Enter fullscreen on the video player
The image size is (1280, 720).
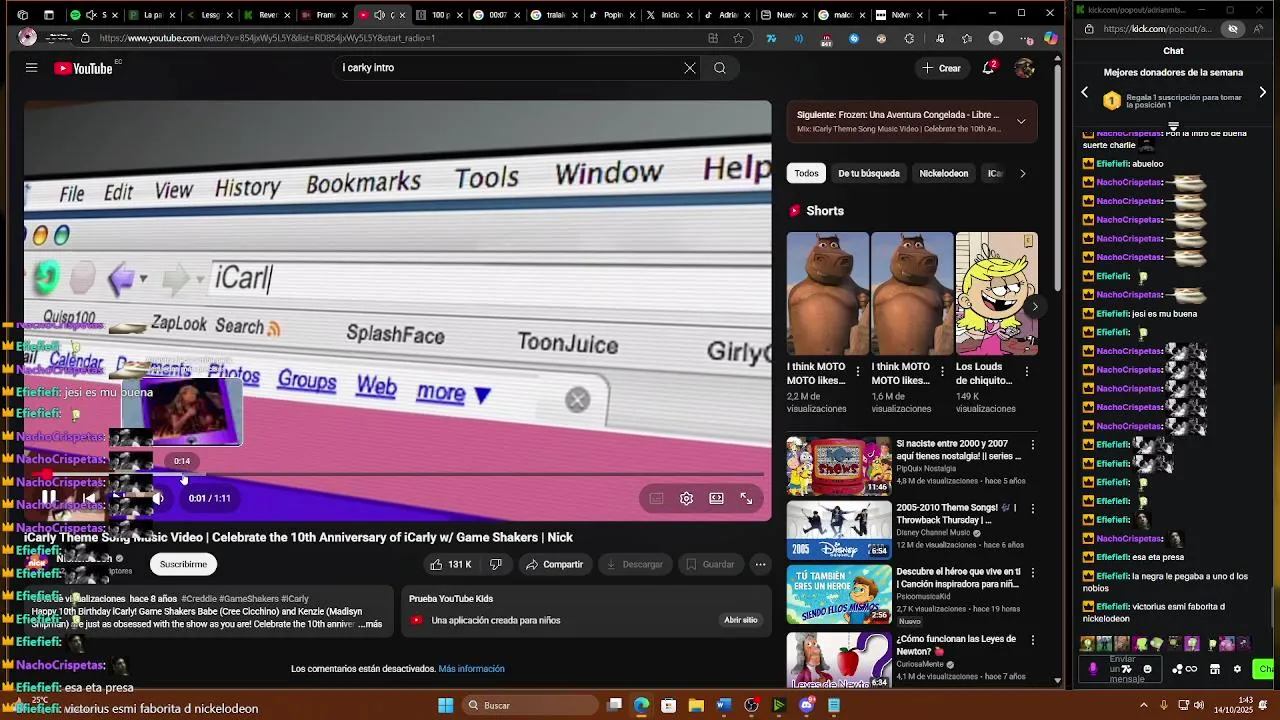click(x=746, y=498)
